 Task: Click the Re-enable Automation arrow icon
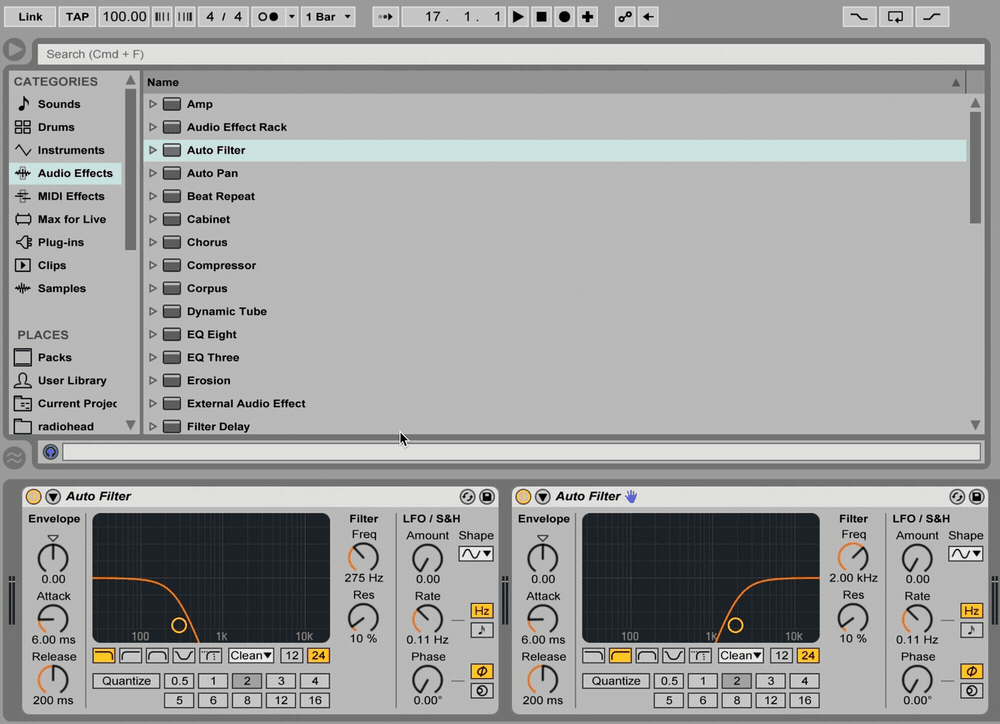click(648, 17)
